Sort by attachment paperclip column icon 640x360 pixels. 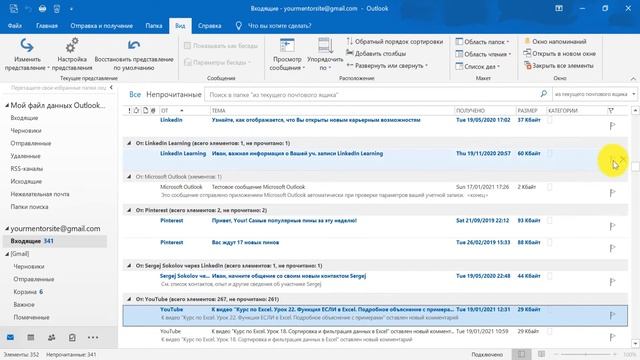(x=153, y=111)
